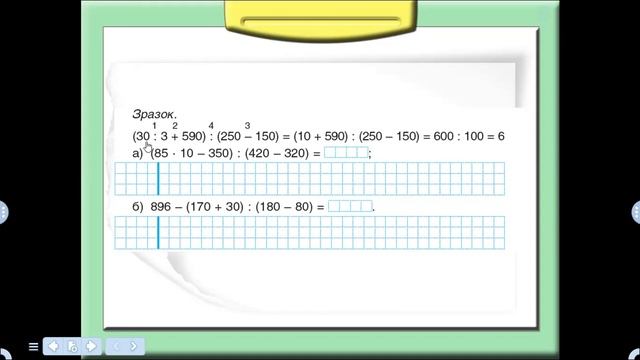Viewport: 640px width, 360px height.
Task: Click the grid workspace under expression б)
Action: coord(309,233)
